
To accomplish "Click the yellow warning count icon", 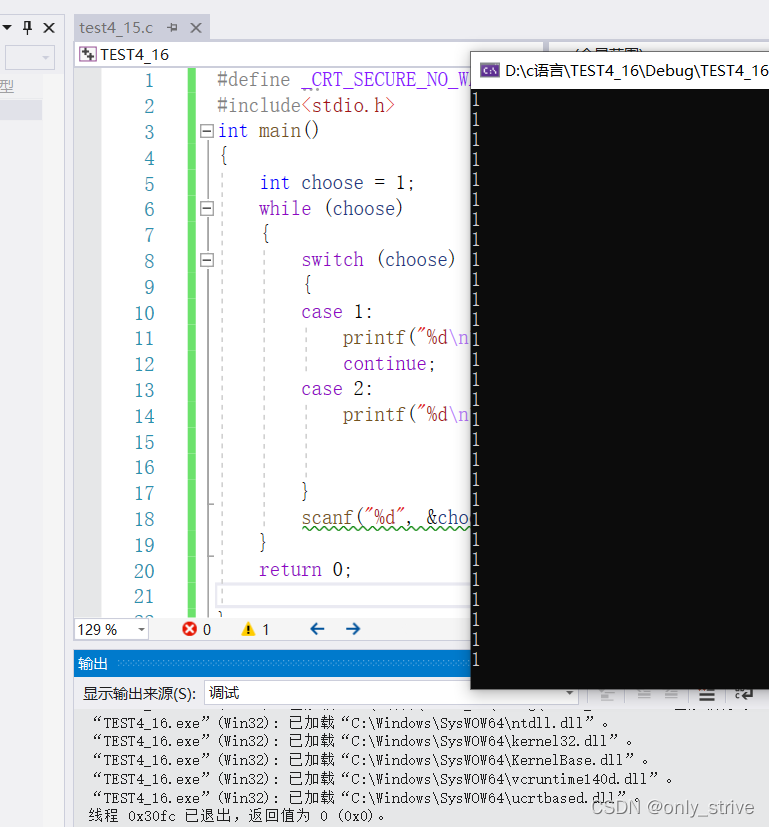I will pos(248,629).
